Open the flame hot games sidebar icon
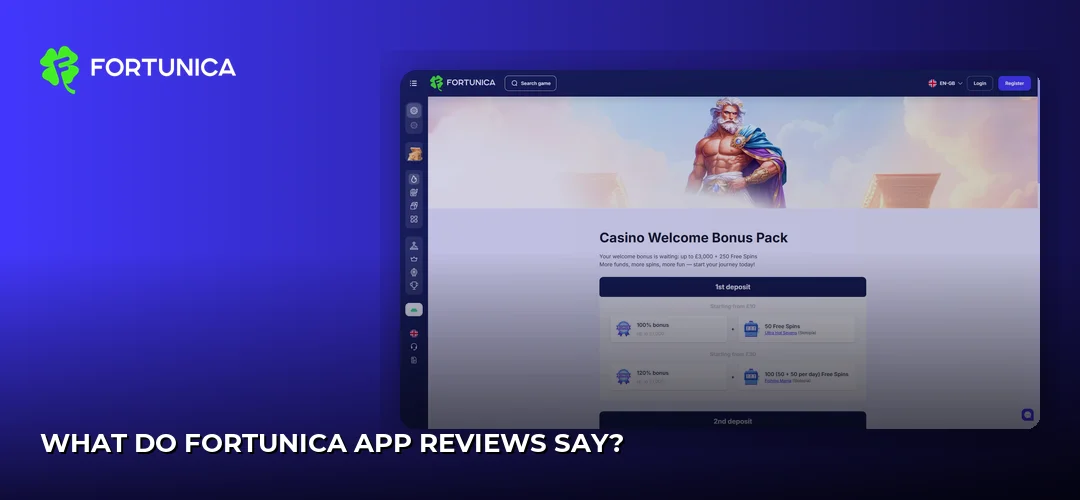 [x=414, y=179]
